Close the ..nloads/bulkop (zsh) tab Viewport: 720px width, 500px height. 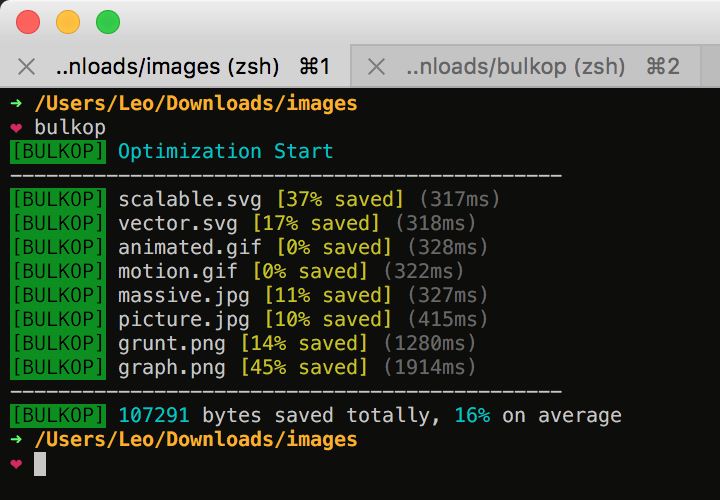377,67
